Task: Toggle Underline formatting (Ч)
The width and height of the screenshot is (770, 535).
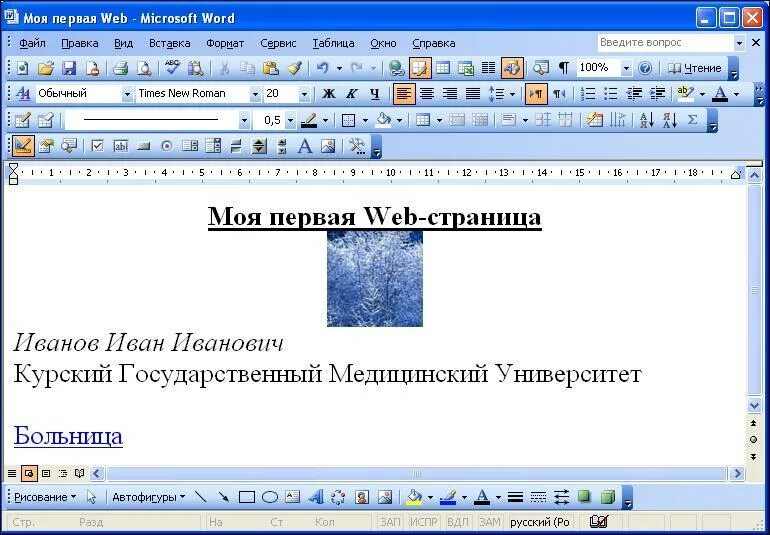Action: point(375,93)
